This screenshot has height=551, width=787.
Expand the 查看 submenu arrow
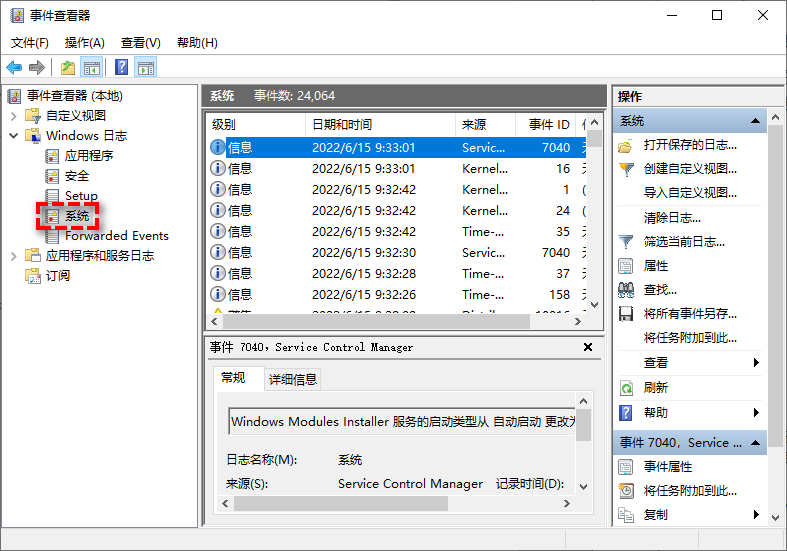(756, 362)
